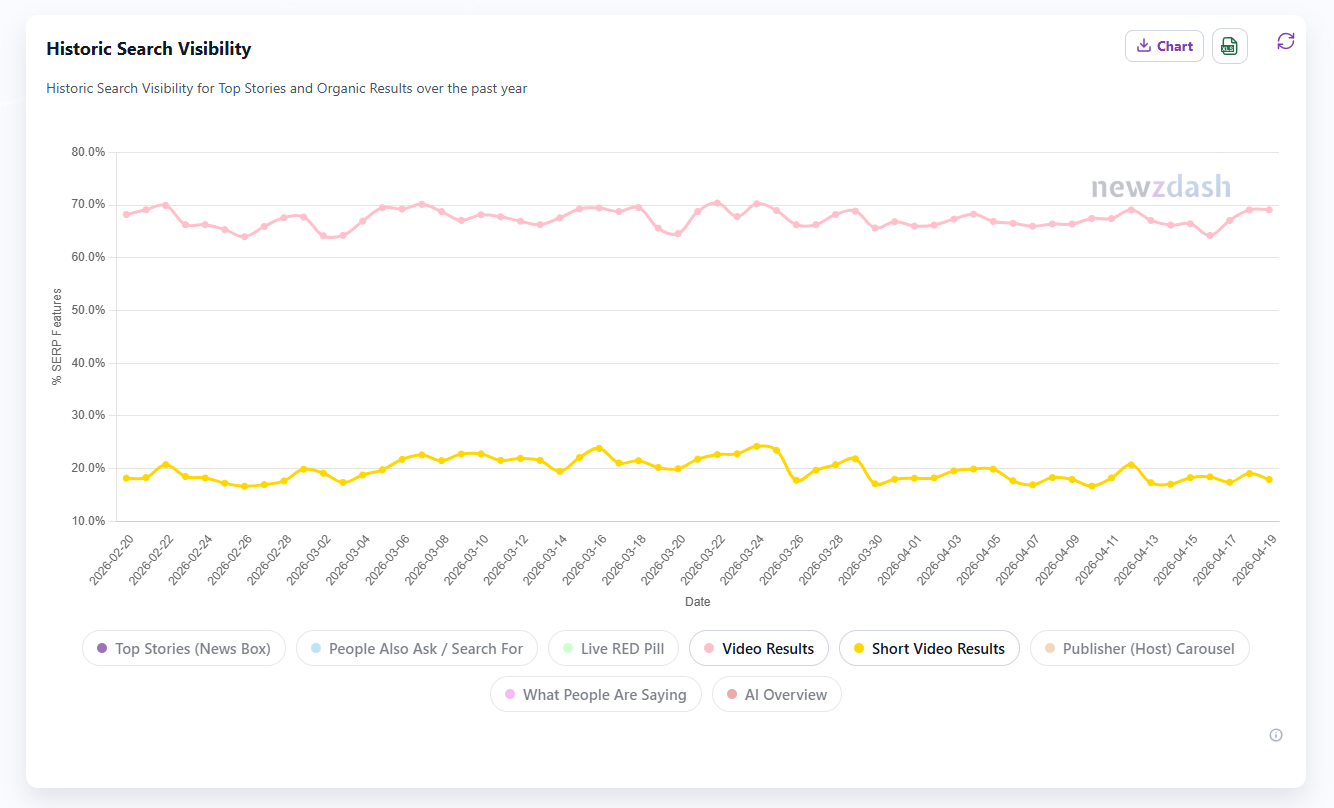
Task: Toggle Top Stories (News Box) series
Action: (184, 648)
